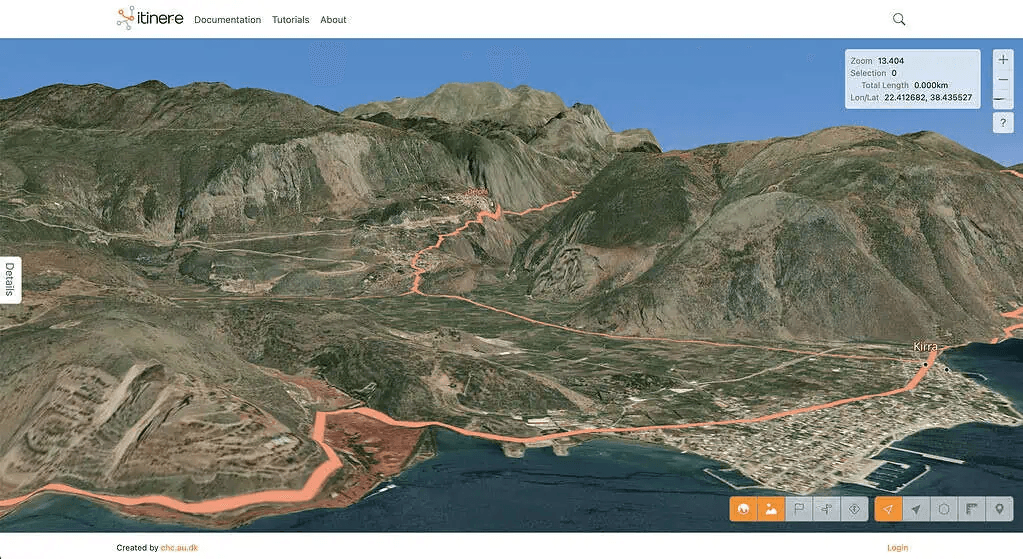Image resolution: width=1023 pixels, height=559 pixels.
Task: Open the search magnifier in header
Action: point(899,19)
